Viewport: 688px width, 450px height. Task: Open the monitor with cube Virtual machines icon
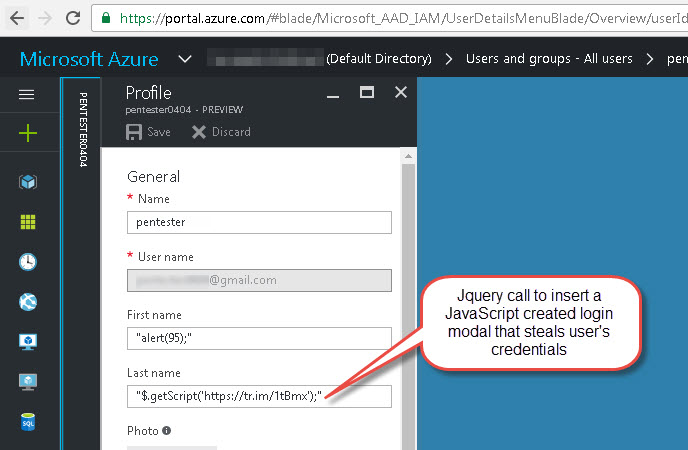[x=28, y=342]
